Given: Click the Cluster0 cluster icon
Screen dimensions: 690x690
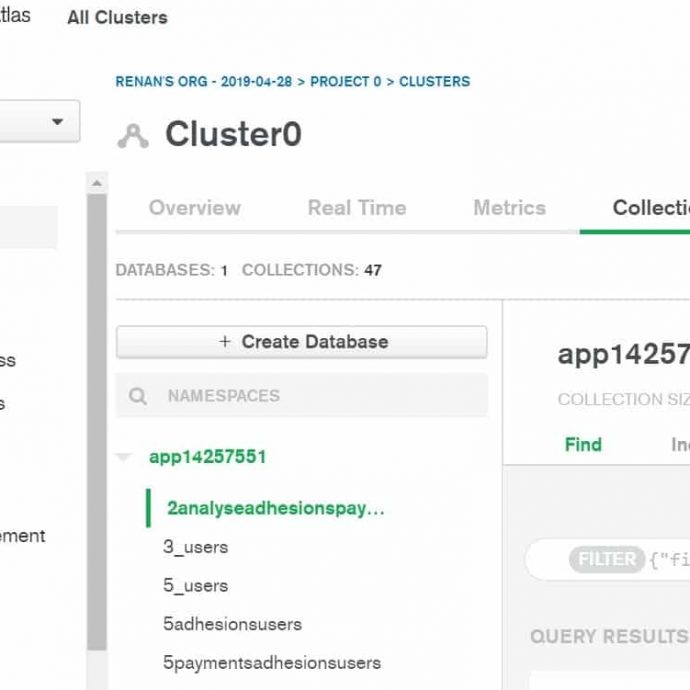Looking at the screenshot, I should 133,136.
